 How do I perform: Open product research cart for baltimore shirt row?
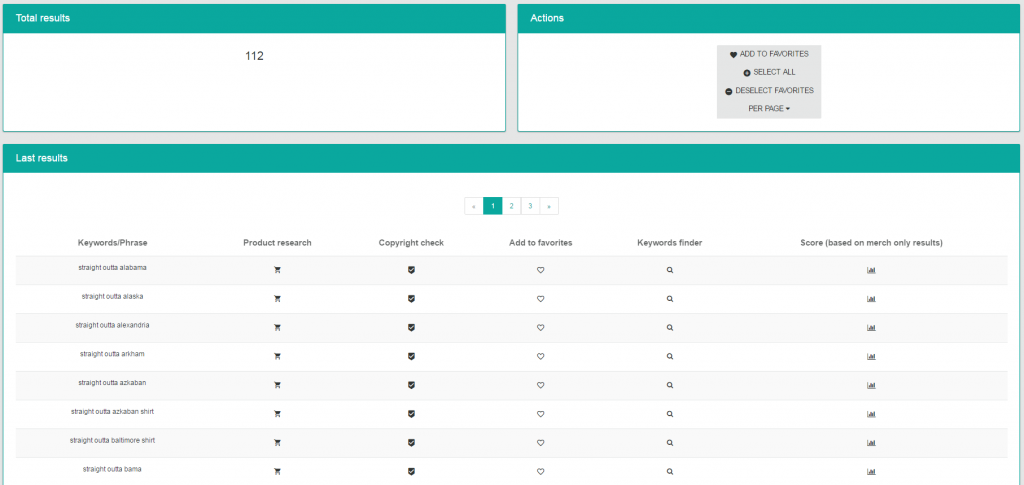tap(277, 443)
